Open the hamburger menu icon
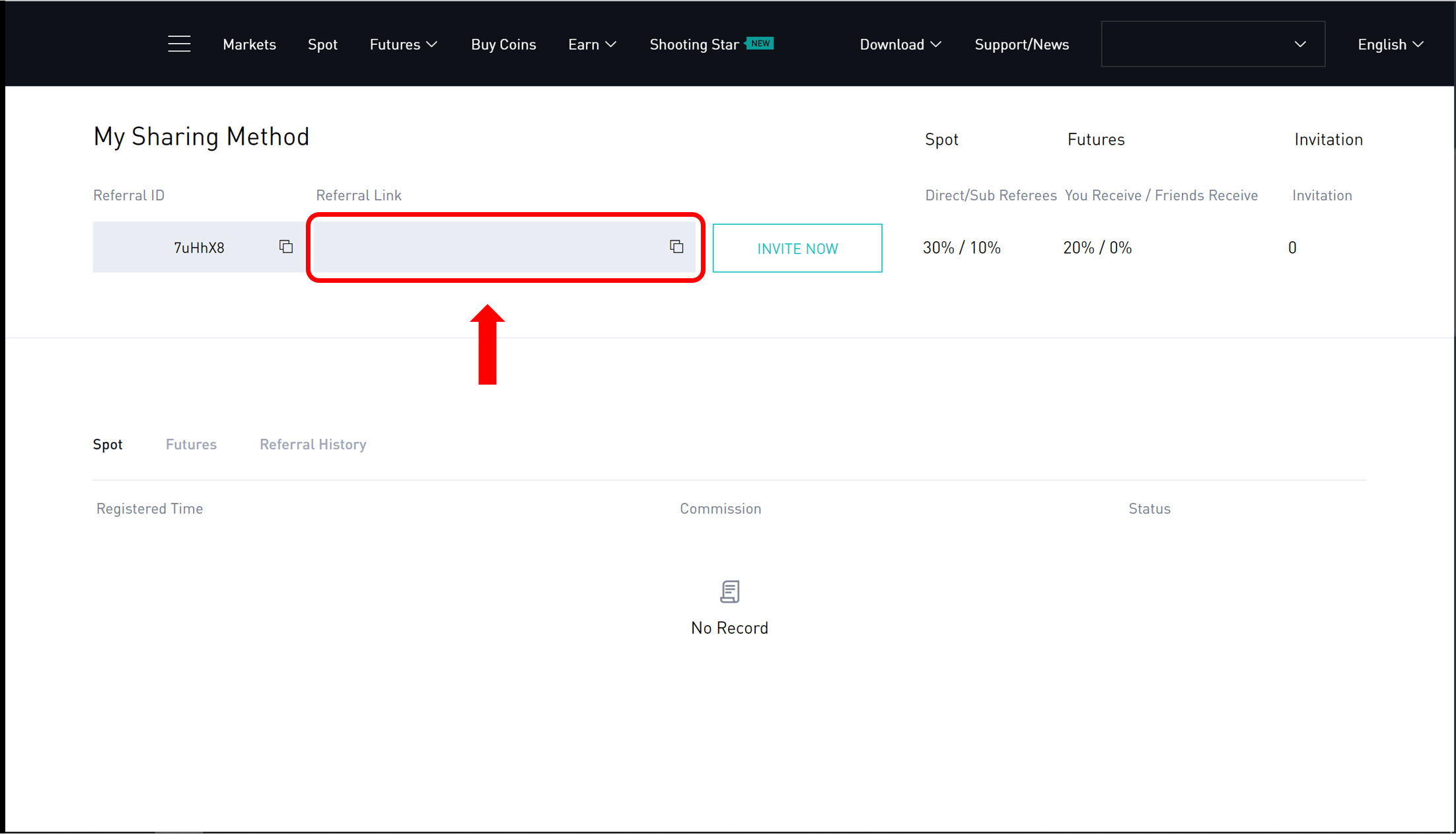This screenshot has width=1456, height=834. pos(179,44)
